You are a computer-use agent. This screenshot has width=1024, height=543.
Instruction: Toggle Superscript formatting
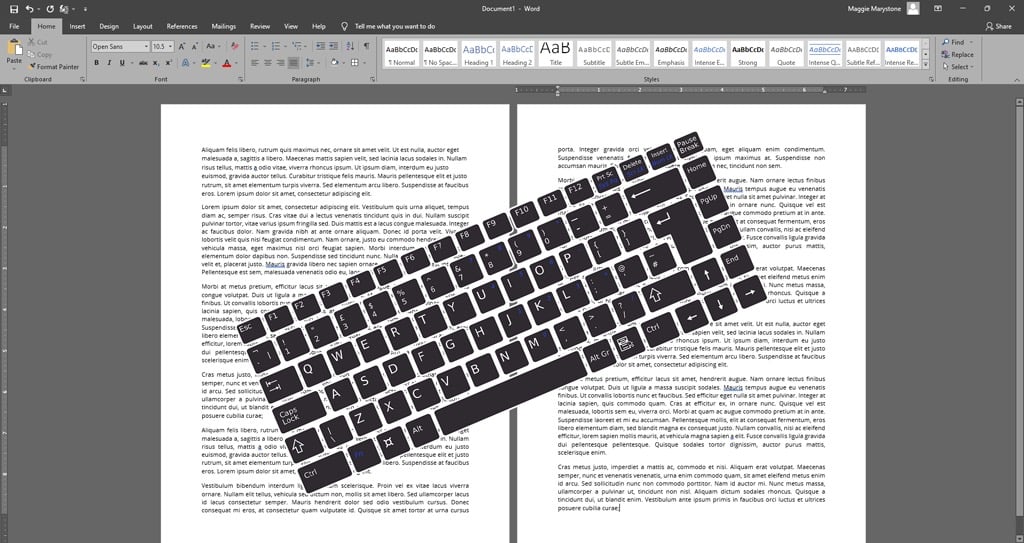[168, 63]
